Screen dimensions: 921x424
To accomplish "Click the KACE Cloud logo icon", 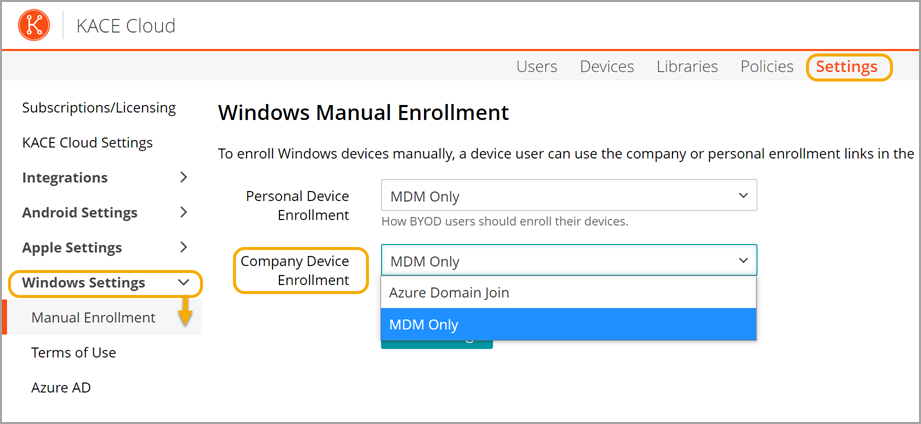I will [x=35, y=25].
